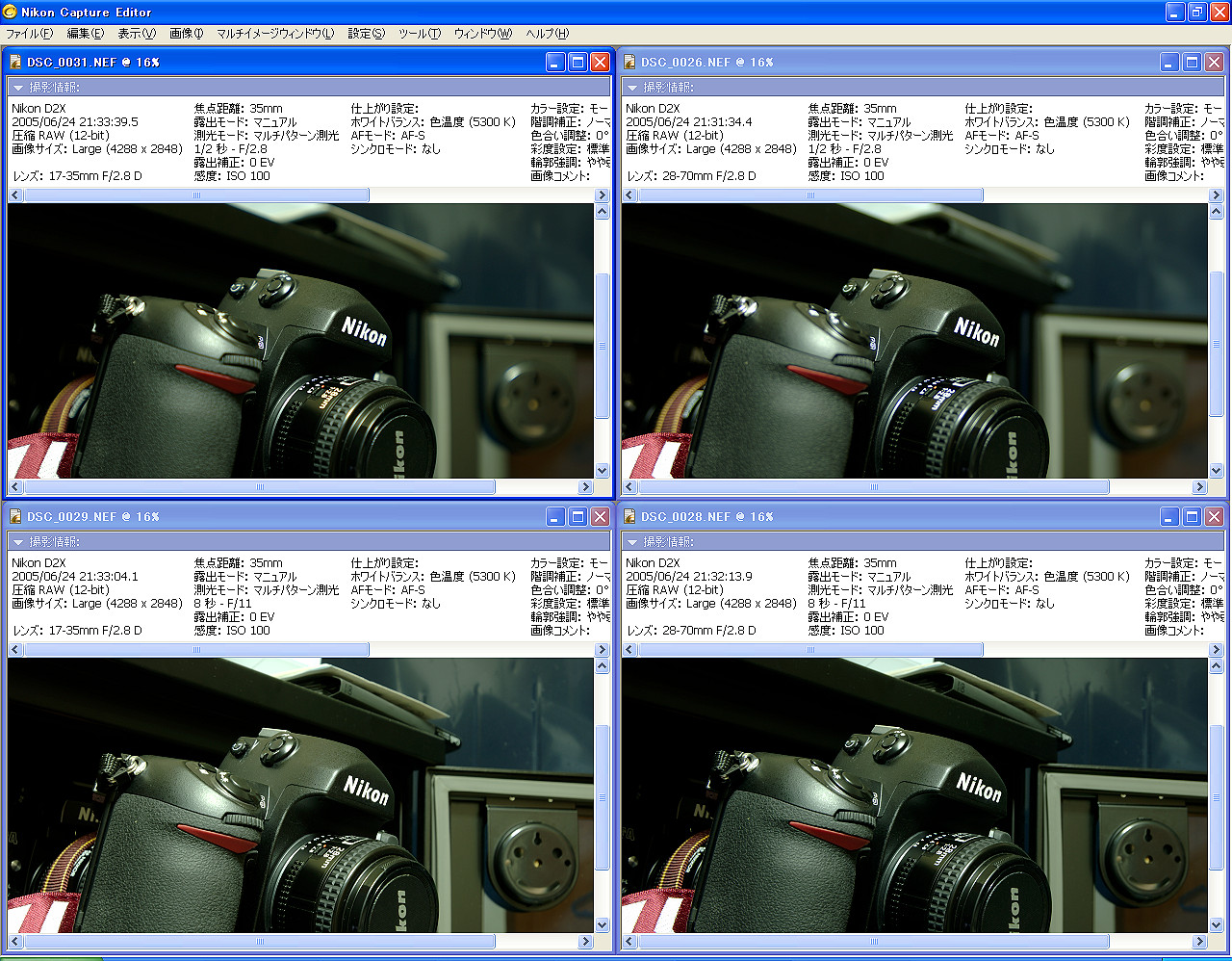The image size is (1232, 961).
Task: Click image scroll-up arrow in DSC_0031.NEF
Action: (603, 211)
